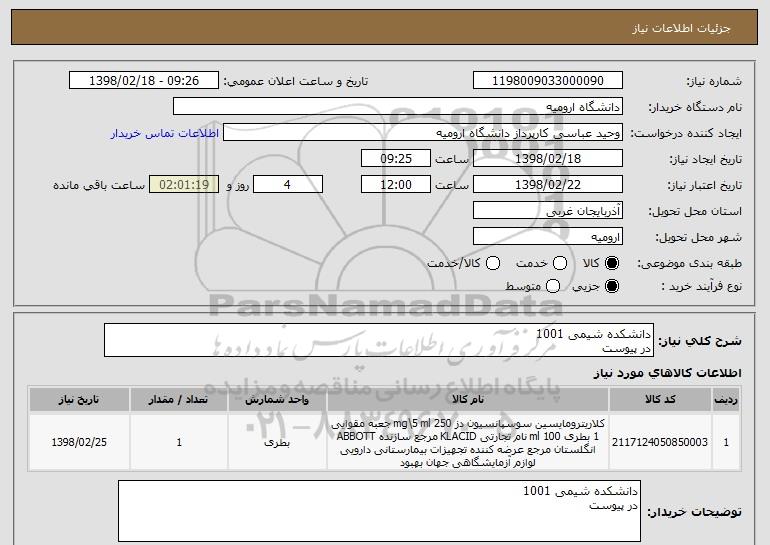Viewport: 770px width, 545px height.
Task: Click the بطری unit cell
Action: pos(277,442)
